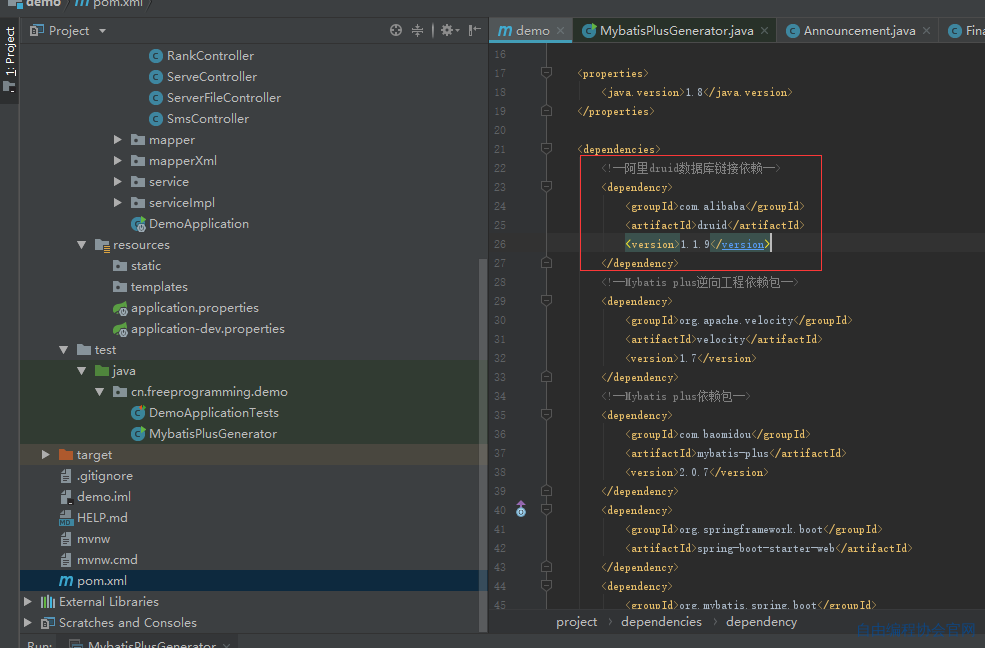Open ServeController class file
This screenshot has height=648, width=985.
[211, 77]
